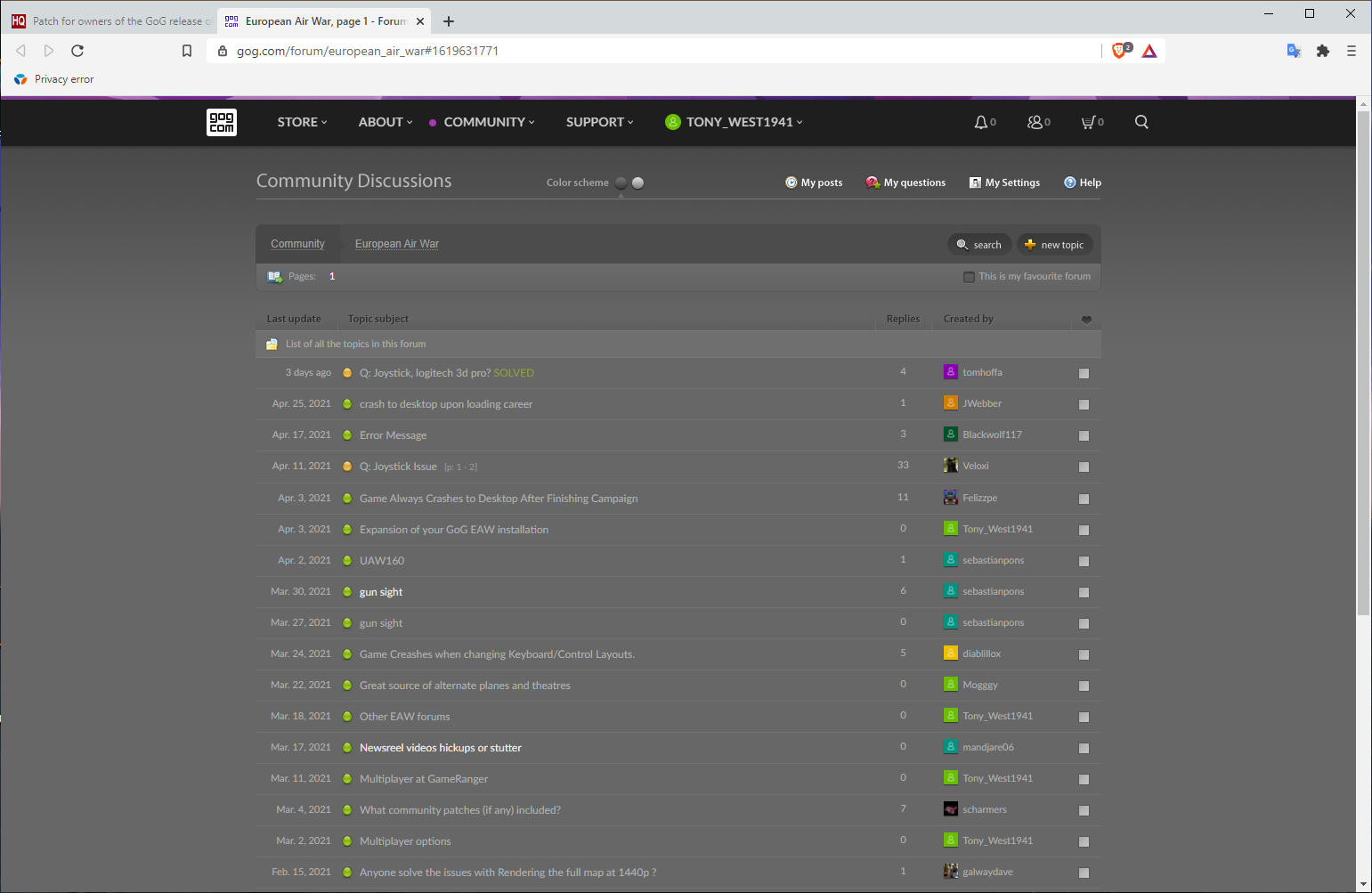The height and width of the screenshot is (893, 1372).
Task: Open the browser hamburger menu
Action: point(1352,51)
